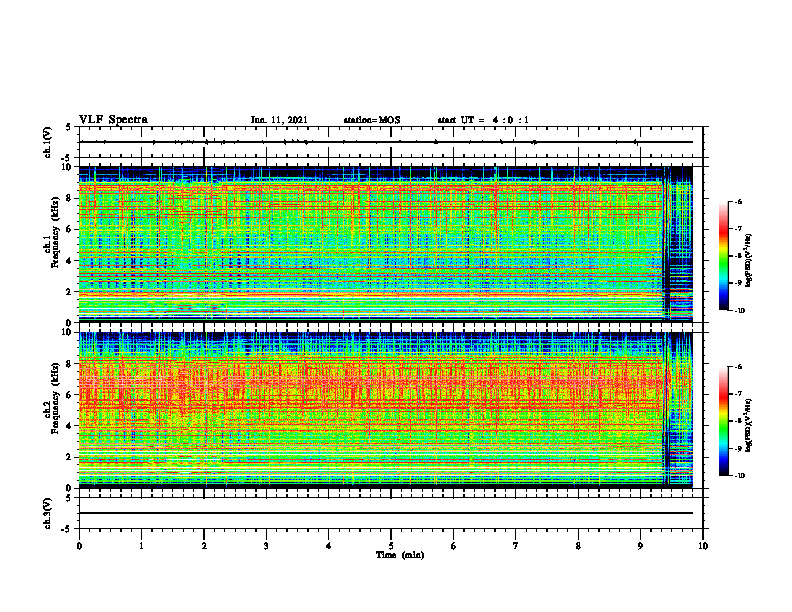Click time-axis tick label "2"

(204, 546)
